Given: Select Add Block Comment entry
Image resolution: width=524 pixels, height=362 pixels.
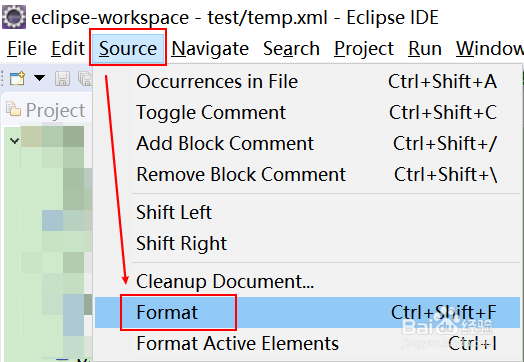Looking at the screenshot, I should point(307,143).
